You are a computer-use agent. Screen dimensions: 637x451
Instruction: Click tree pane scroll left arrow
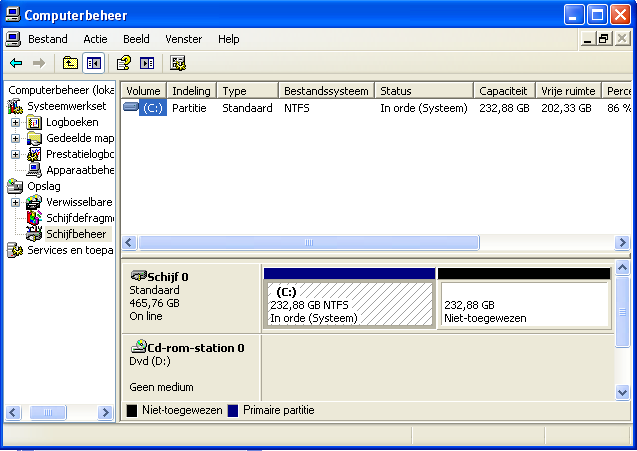point(13,412)
